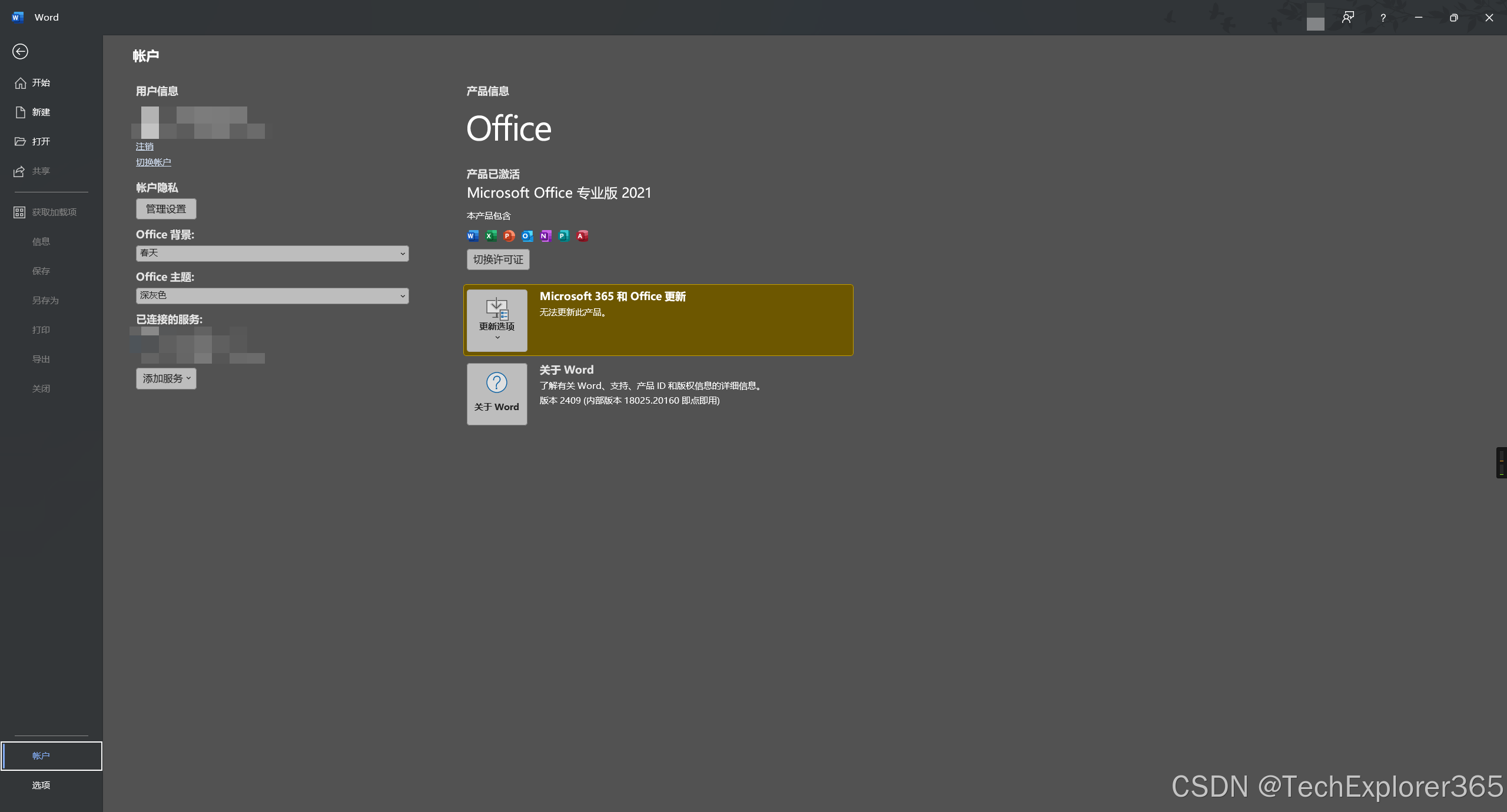Expand the 更新选项 button
This screenshot has width=1507, height=812.
coord(497,320)
